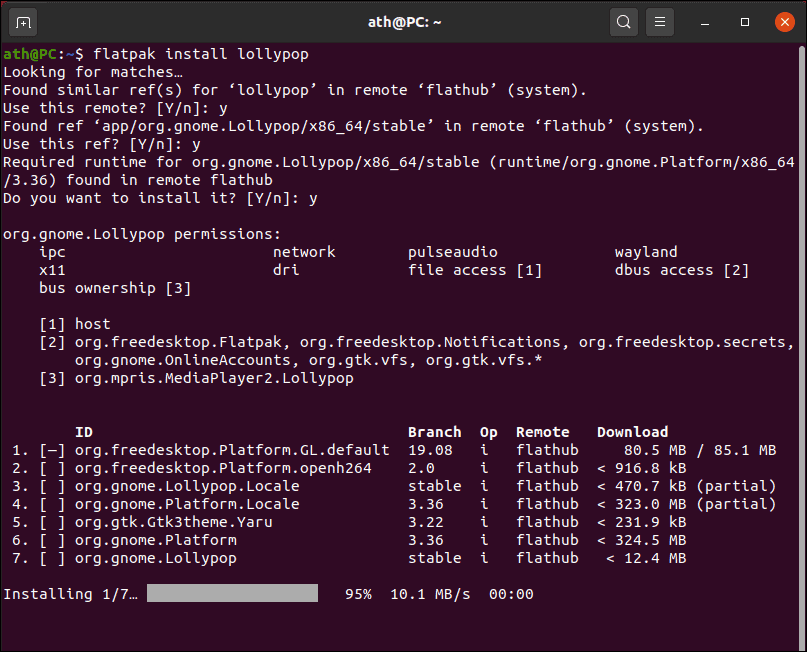Click the '00:00' remaining time

click(x=511, y=594)
